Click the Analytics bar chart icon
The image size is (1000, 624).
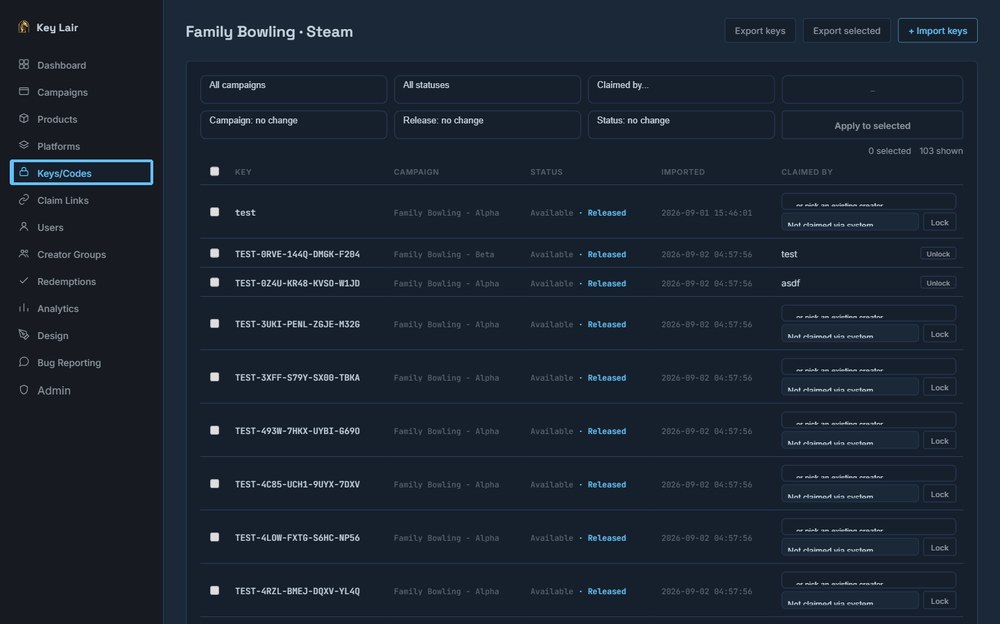[24, 308]
